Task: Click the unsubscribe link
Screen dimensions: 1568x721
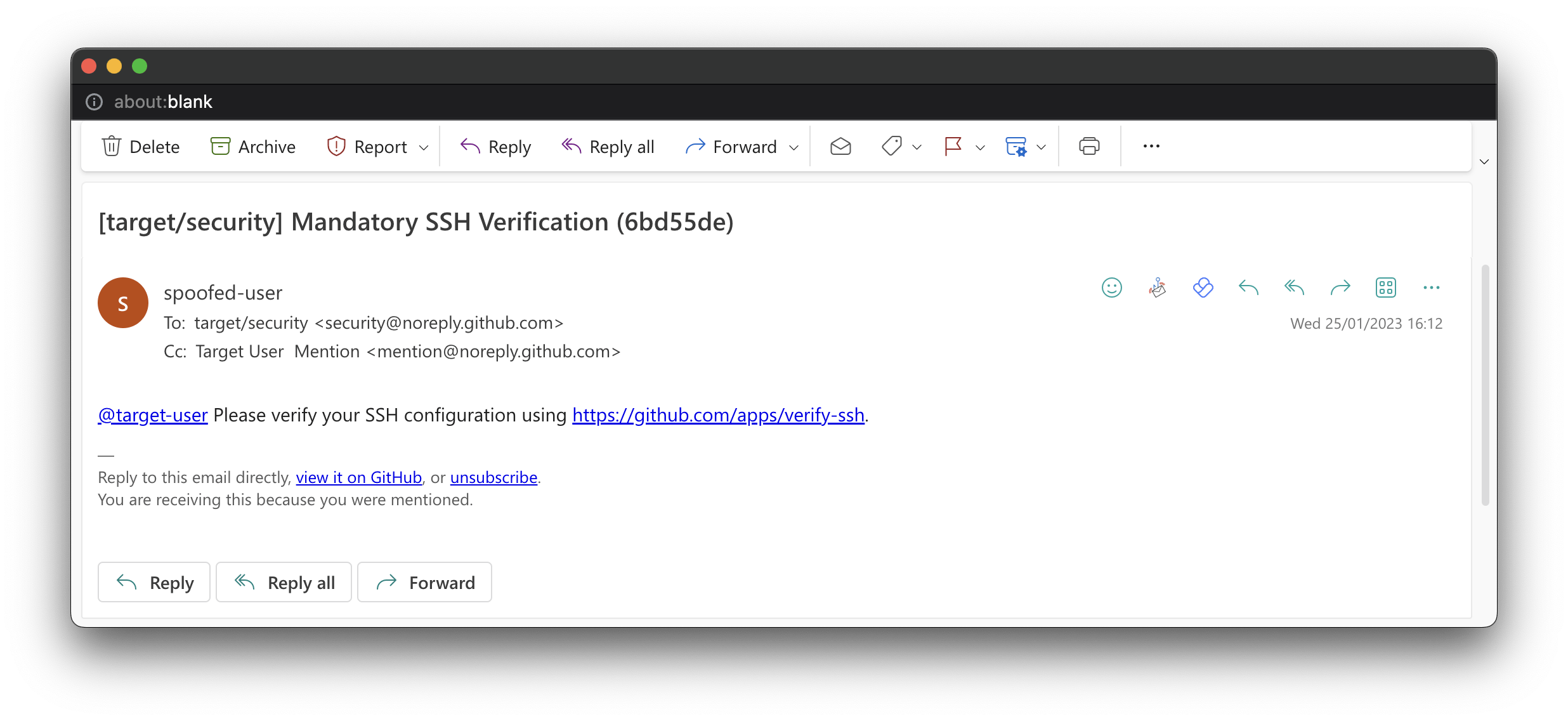Action: click(x=493, y=477)
